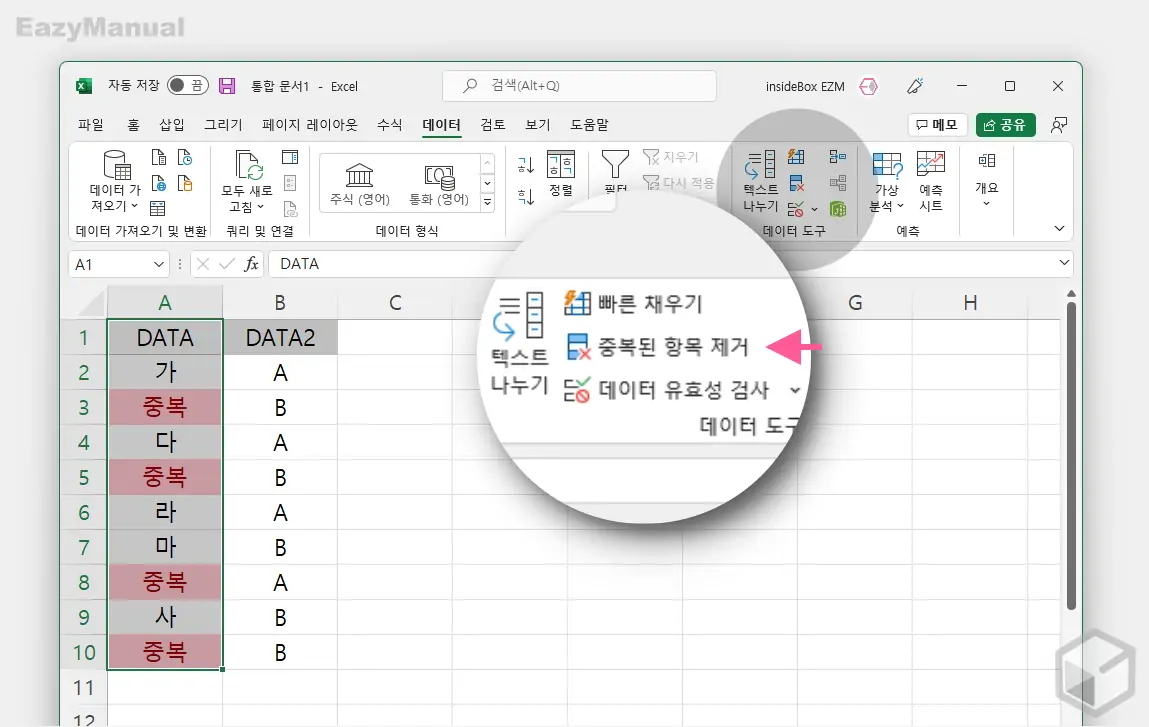Click the formula bar showing DATA
Viewport: 1149px width, 727px height.
[663, 264]
